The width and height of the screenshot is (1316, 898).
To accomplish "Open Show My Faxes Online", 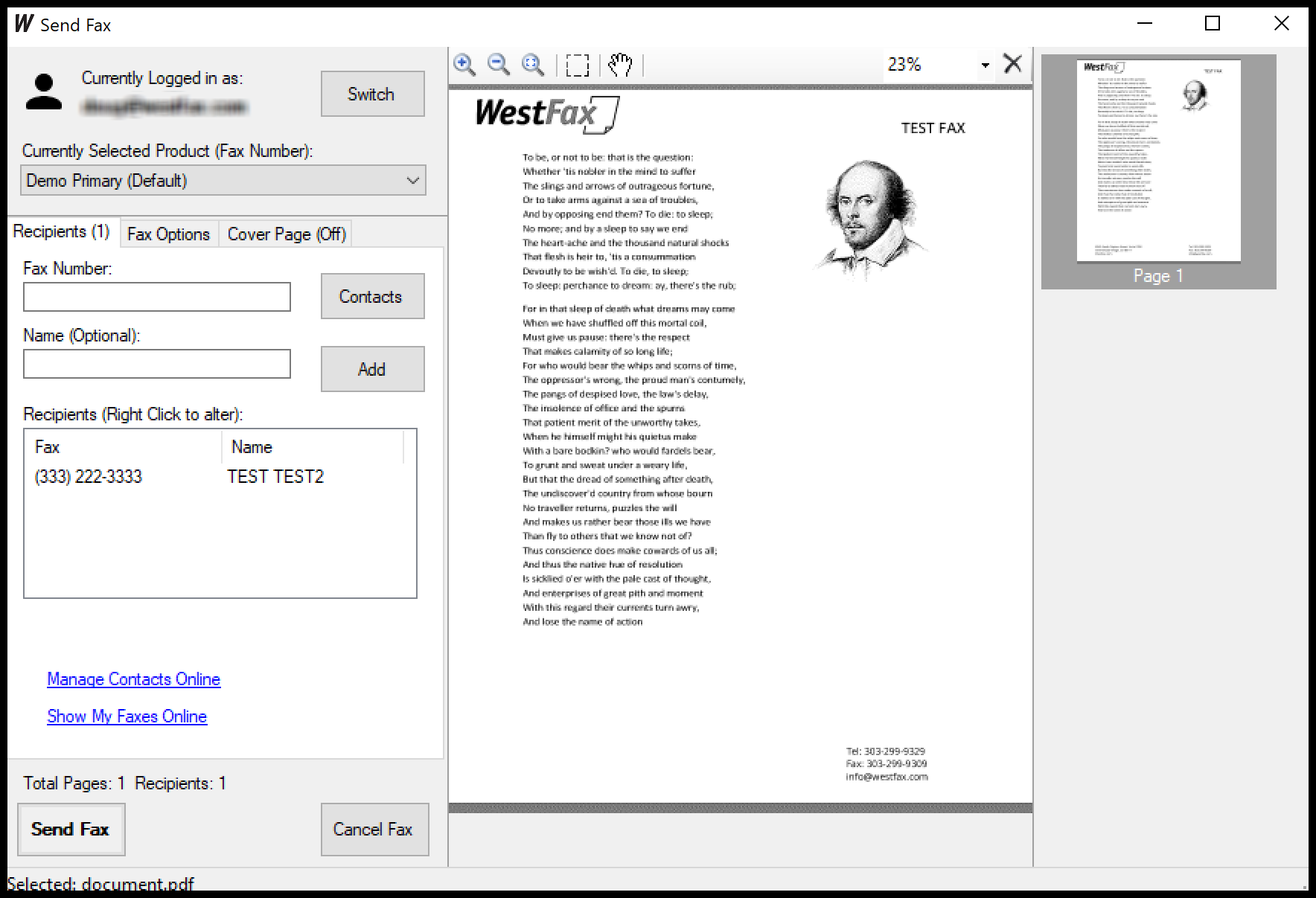I will 127,716.
